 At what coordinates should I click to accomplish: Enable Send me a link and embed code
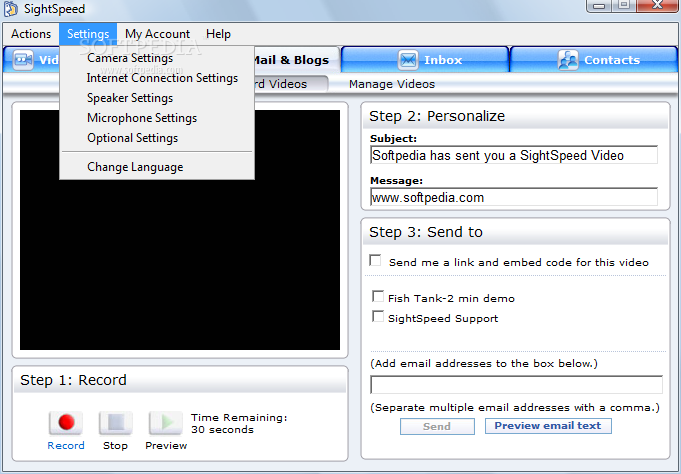point(375,261)
